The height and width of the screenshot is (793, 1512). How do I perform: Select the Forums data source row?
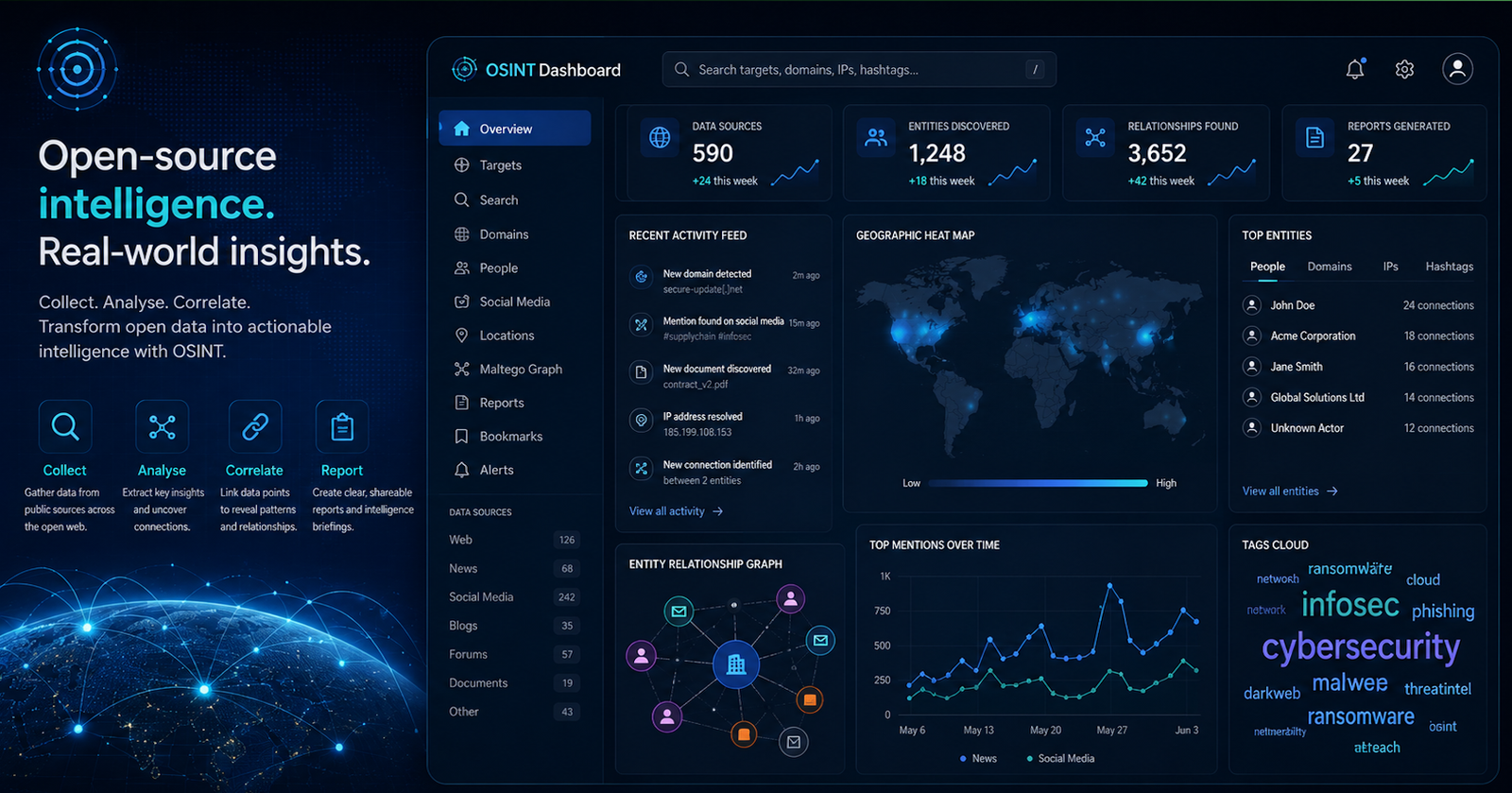click(514, 654)
